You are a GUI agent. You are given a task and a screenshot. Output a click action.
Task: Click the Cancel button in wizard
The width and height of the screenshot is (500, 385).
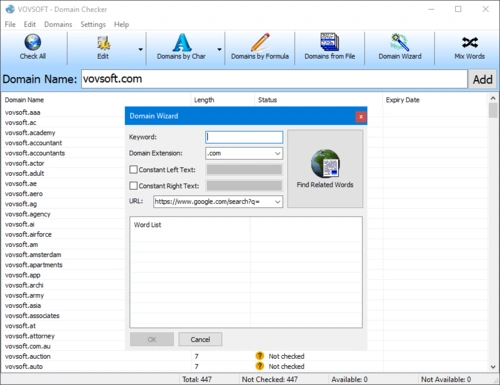pyautogui.click(x=200, y=339)
